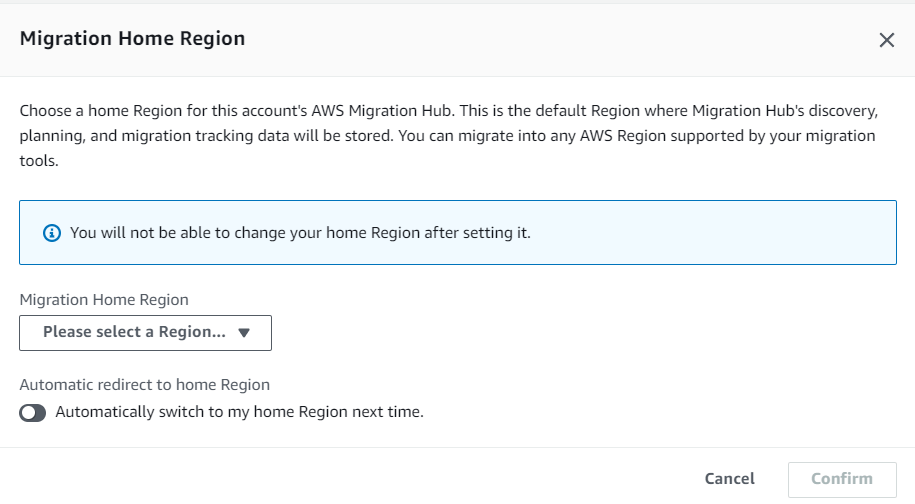Screen dimensions: 915x504
Task: Click 'Please select a Region...' placeholder text
Action: (x=135, y=333)
